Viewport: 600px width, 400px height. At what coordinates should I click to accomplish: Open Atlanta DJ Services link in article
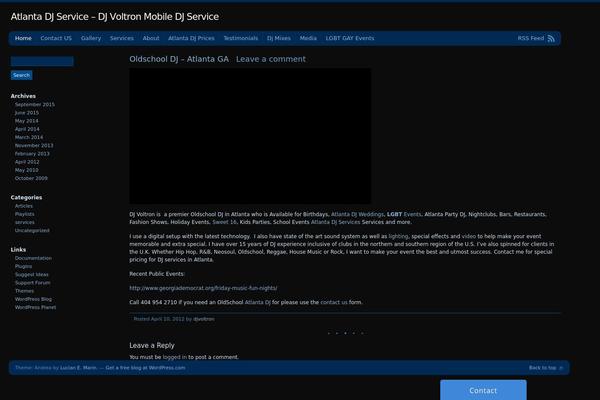[336, 222]
